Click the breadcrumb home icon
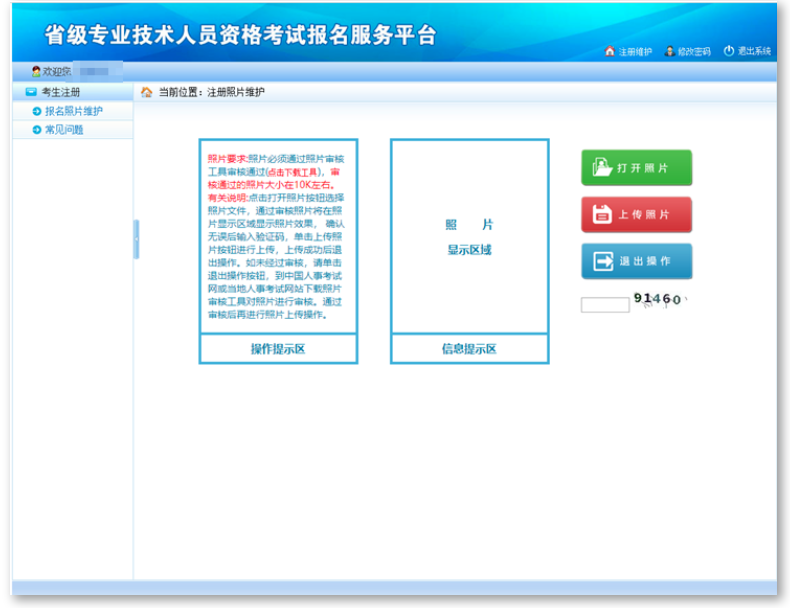 (147, 92)
